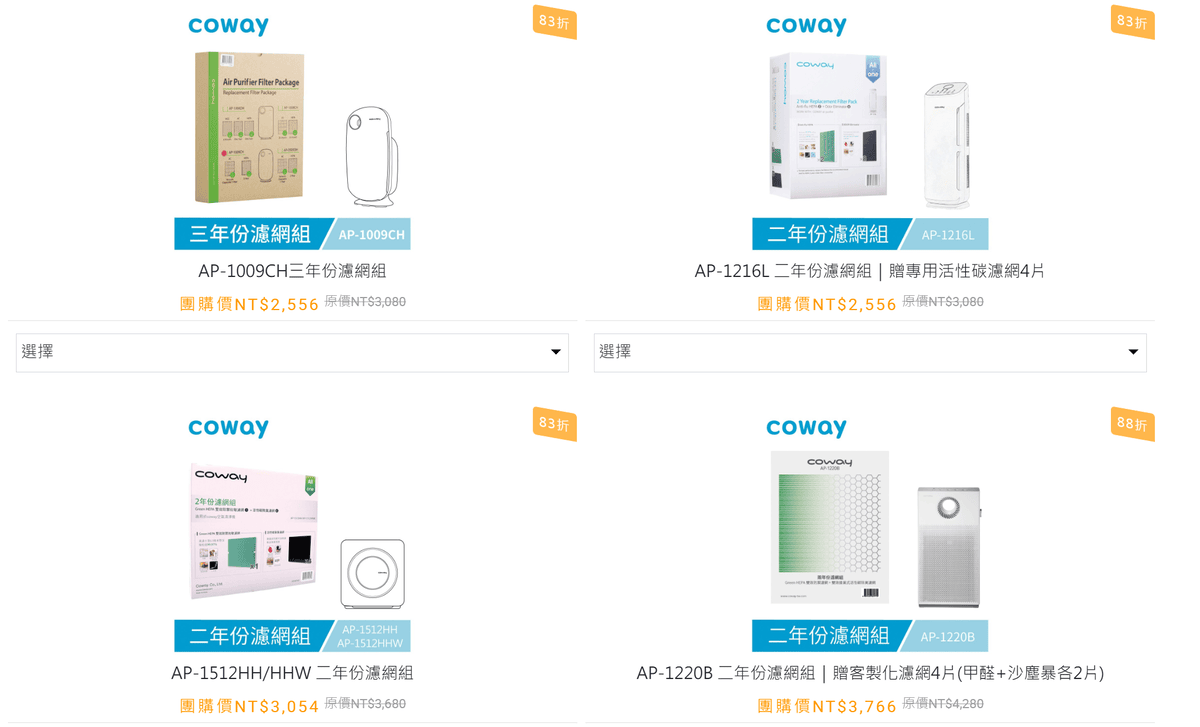Click the AP-1009CH filter package box image
Viewport: 1200px width, 727px height.
click(x=250, y=128)
